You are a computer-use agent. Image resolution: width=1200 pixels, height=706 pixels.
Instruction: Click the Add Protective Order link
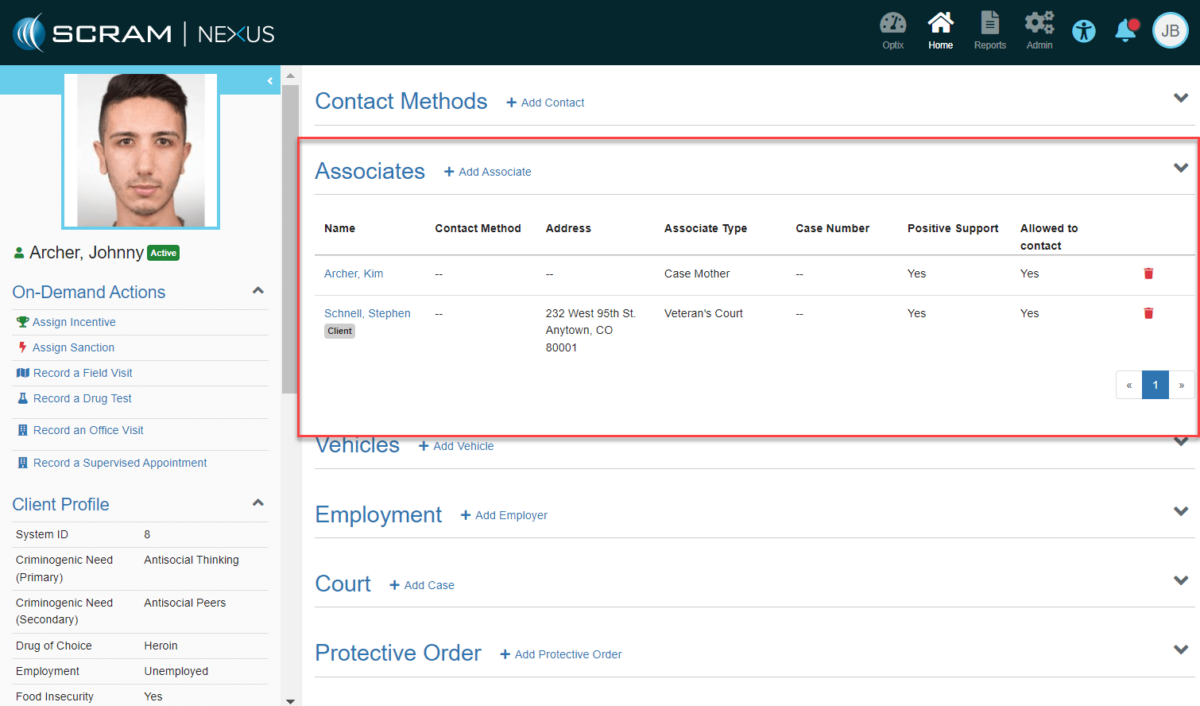click(x=561, y=654)
